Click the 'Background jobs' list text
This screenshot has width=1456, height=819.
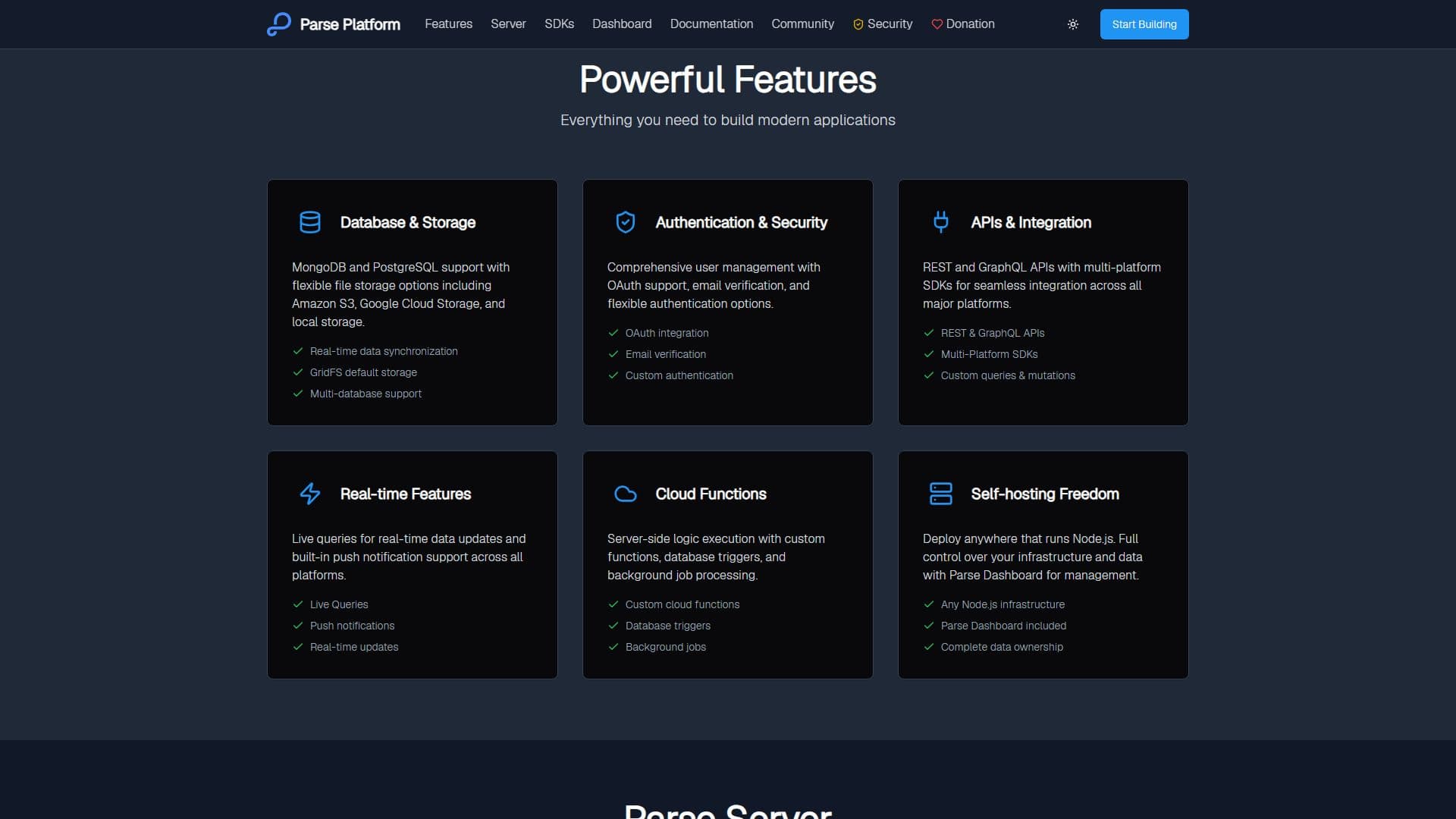pos(666,647)
